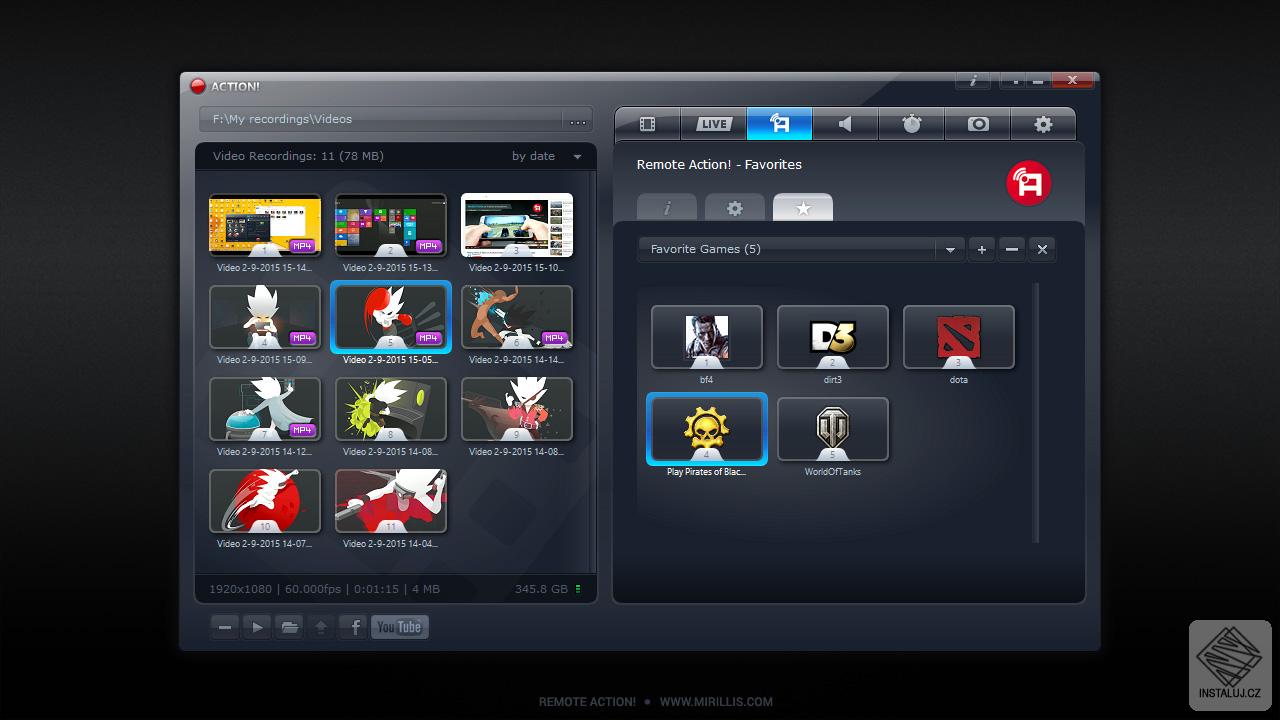Click the 'Remote Action! - Favorites' heading

tap(719, 165)
